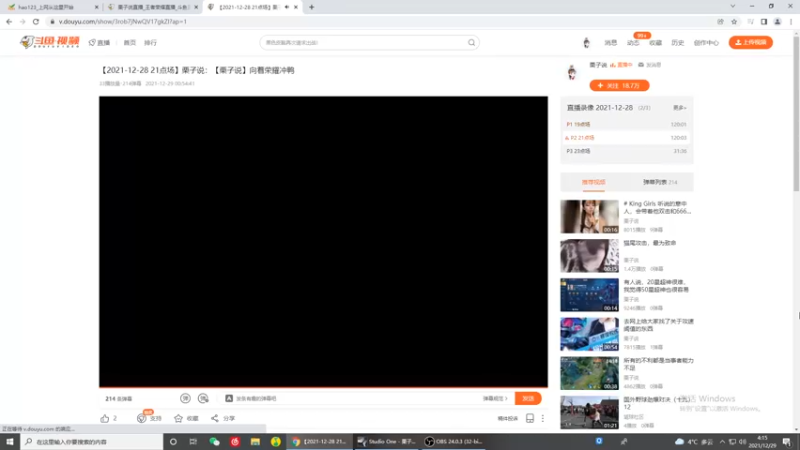The image size is (800, 450).
Task: Switch to the 弹幕列表 214 tab
Action: pyautogui.click(x=660, y=182)
